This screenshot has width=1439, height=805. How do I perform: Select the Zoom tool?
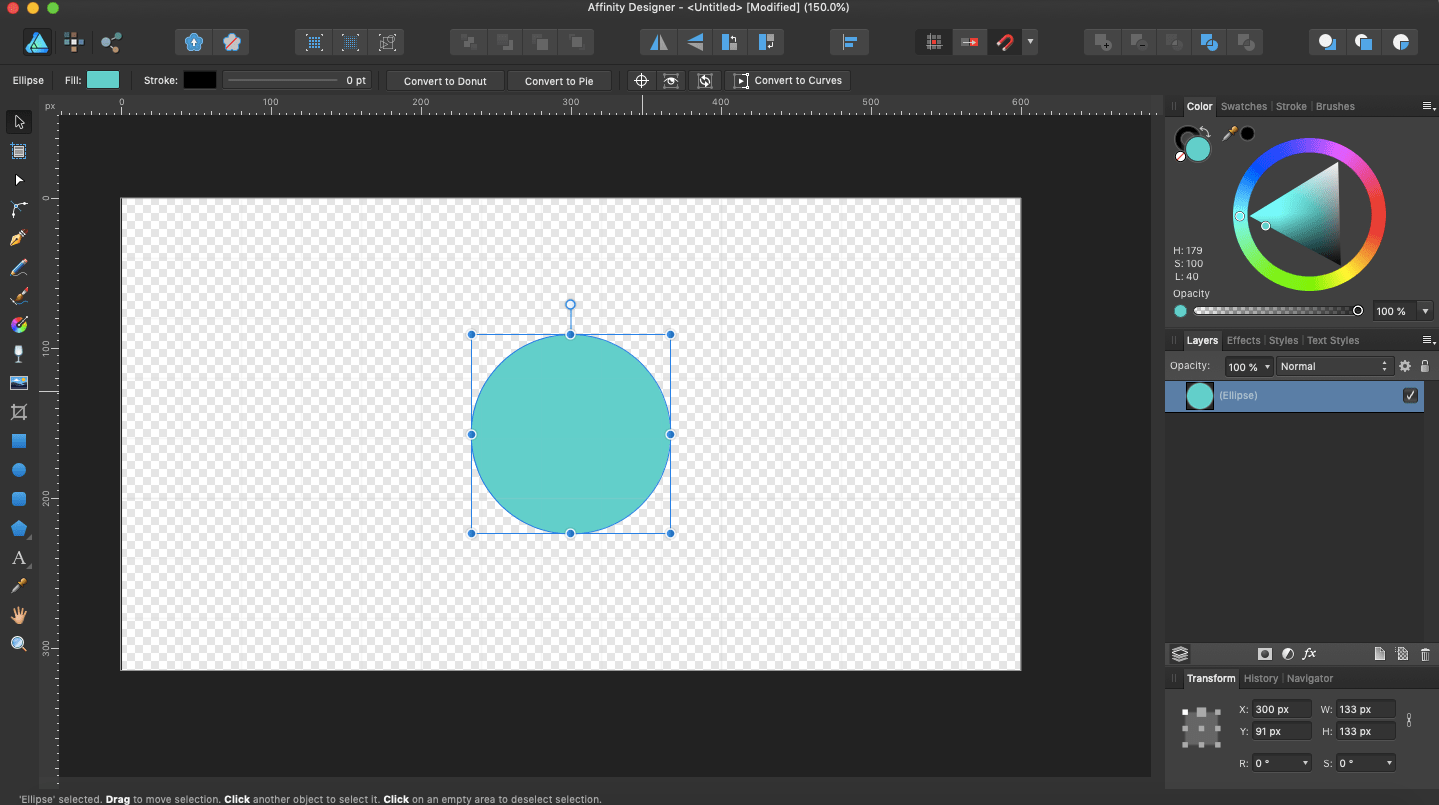coord(18,644)
